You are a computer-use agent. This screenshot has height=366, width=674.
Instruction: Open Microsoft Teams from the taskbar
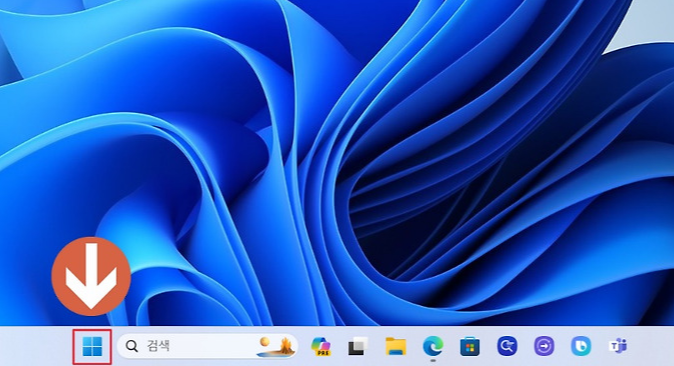[618, 346]
